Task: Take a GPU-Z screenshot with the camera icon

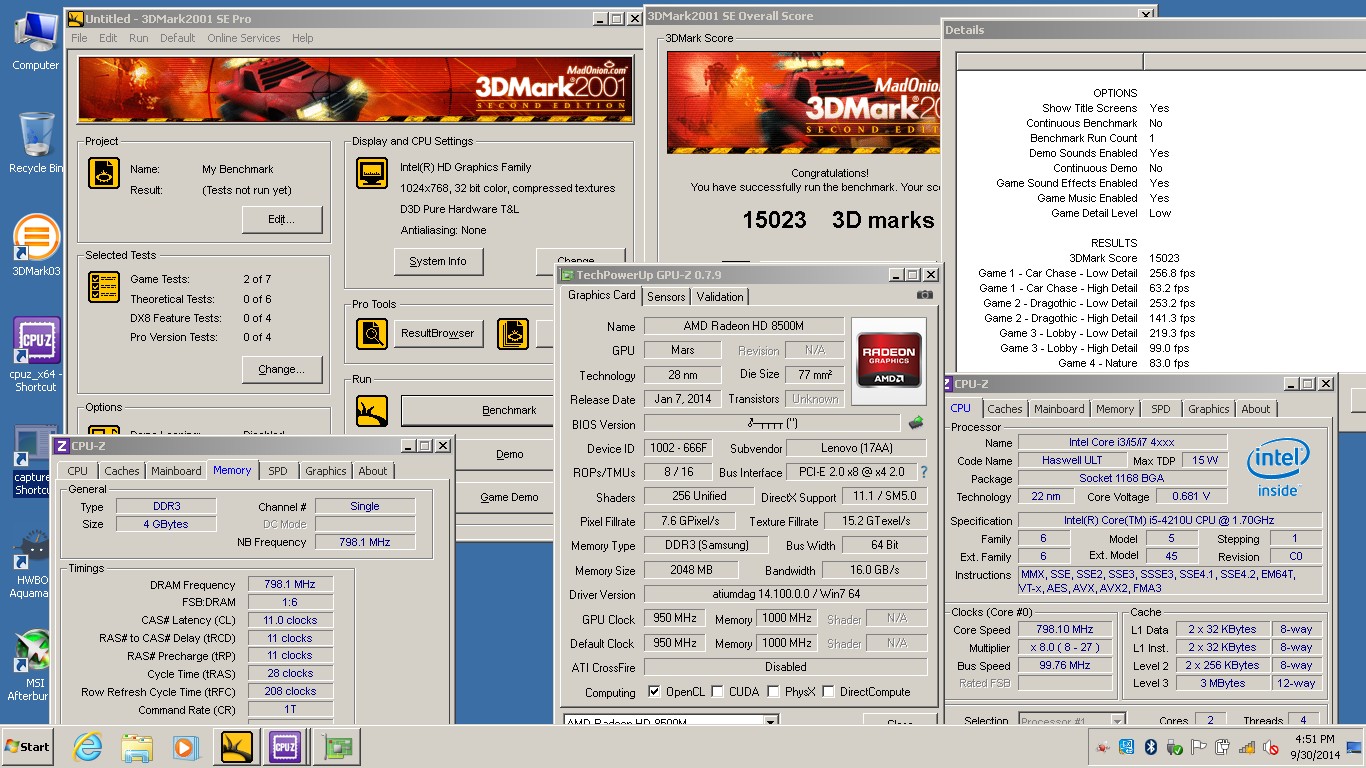Action: [x=925, y=295]
